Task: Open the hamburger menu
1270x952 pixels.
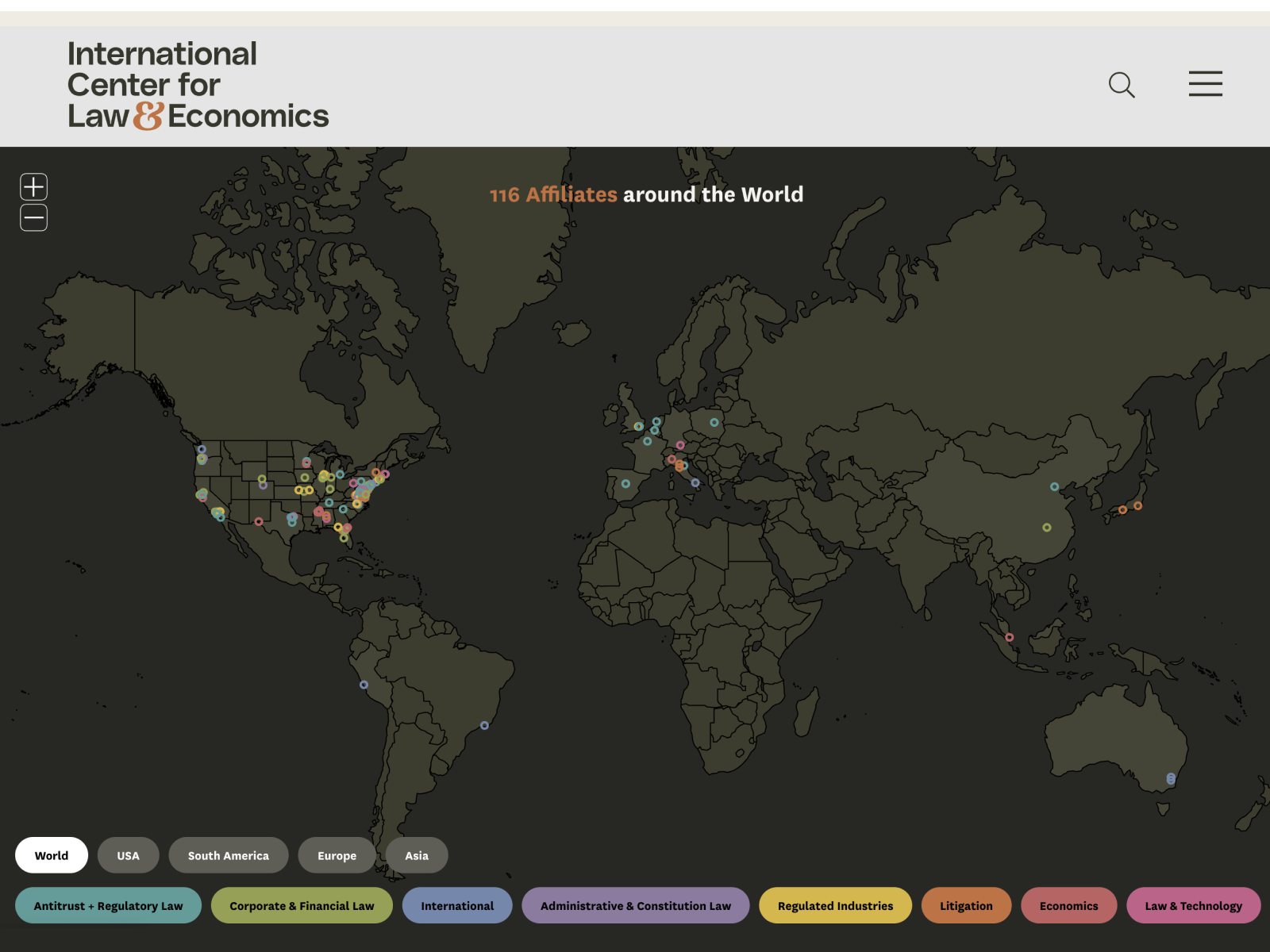Action: click(x=1205, y=84)
